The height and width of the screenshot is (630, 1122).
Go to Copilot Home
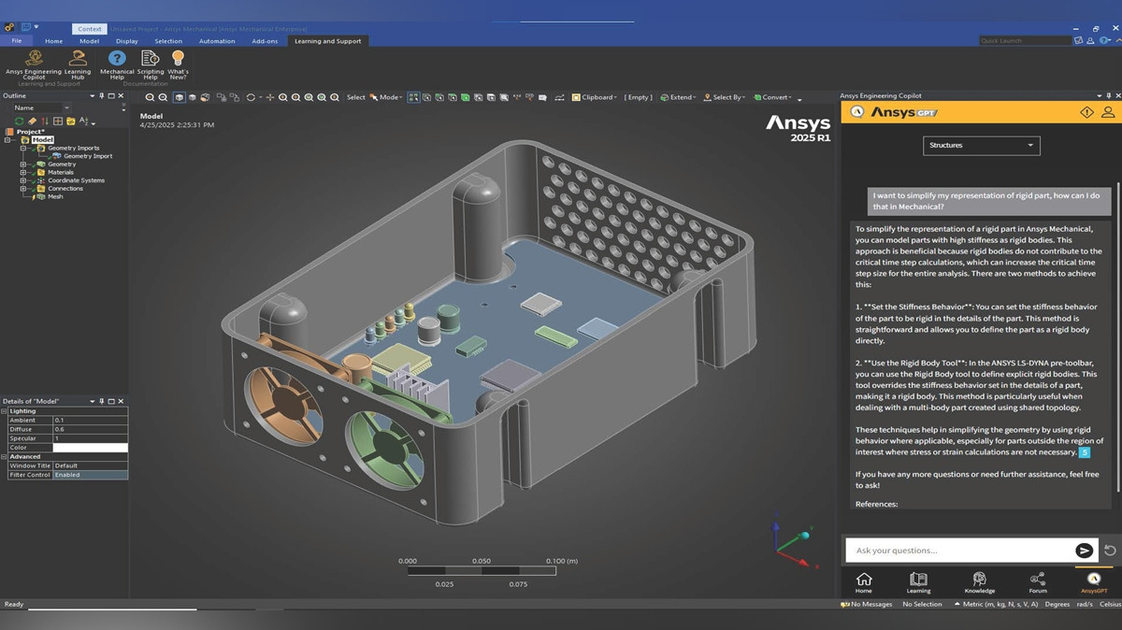[864, 582]
